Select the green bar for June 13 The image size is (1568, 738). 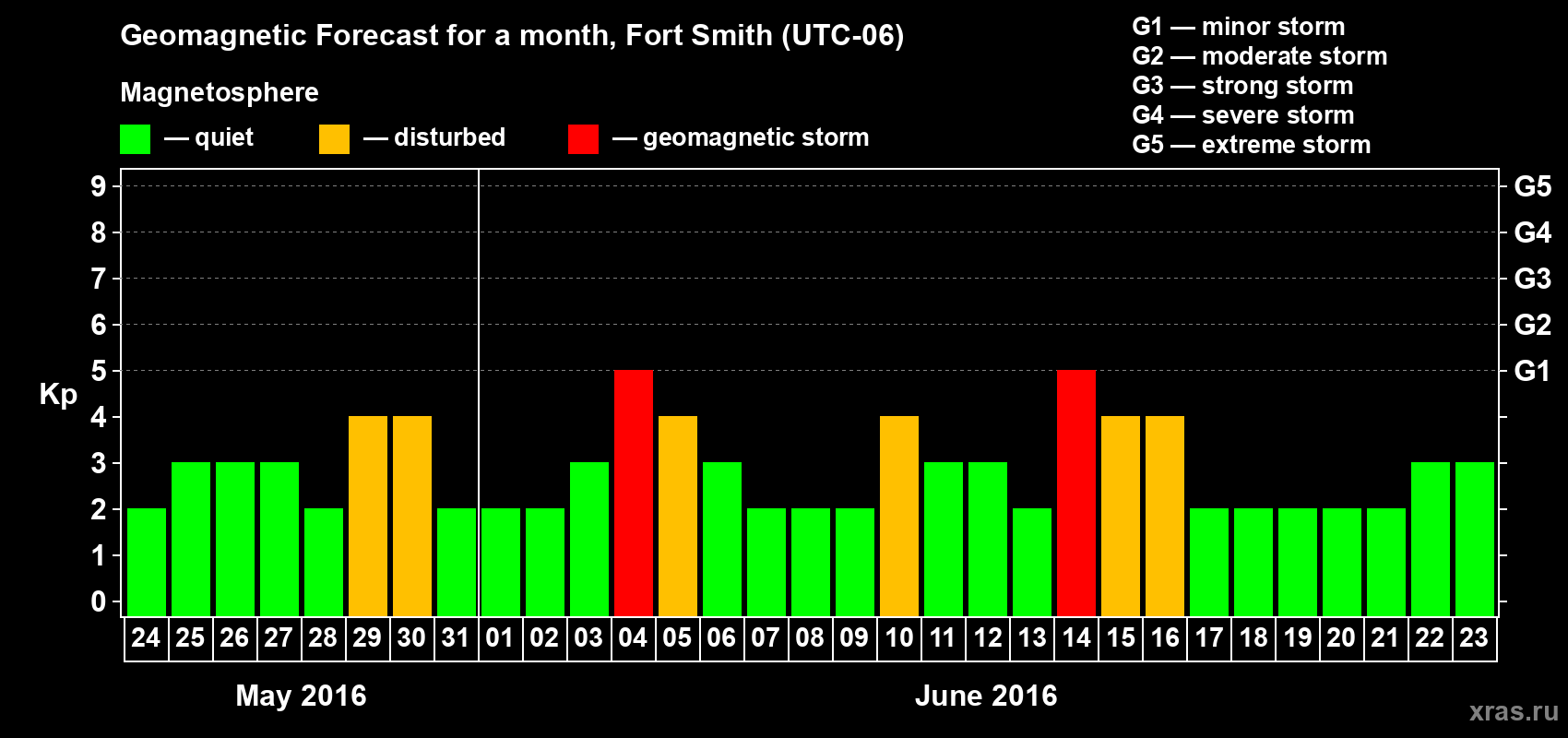pos(1032,562)
